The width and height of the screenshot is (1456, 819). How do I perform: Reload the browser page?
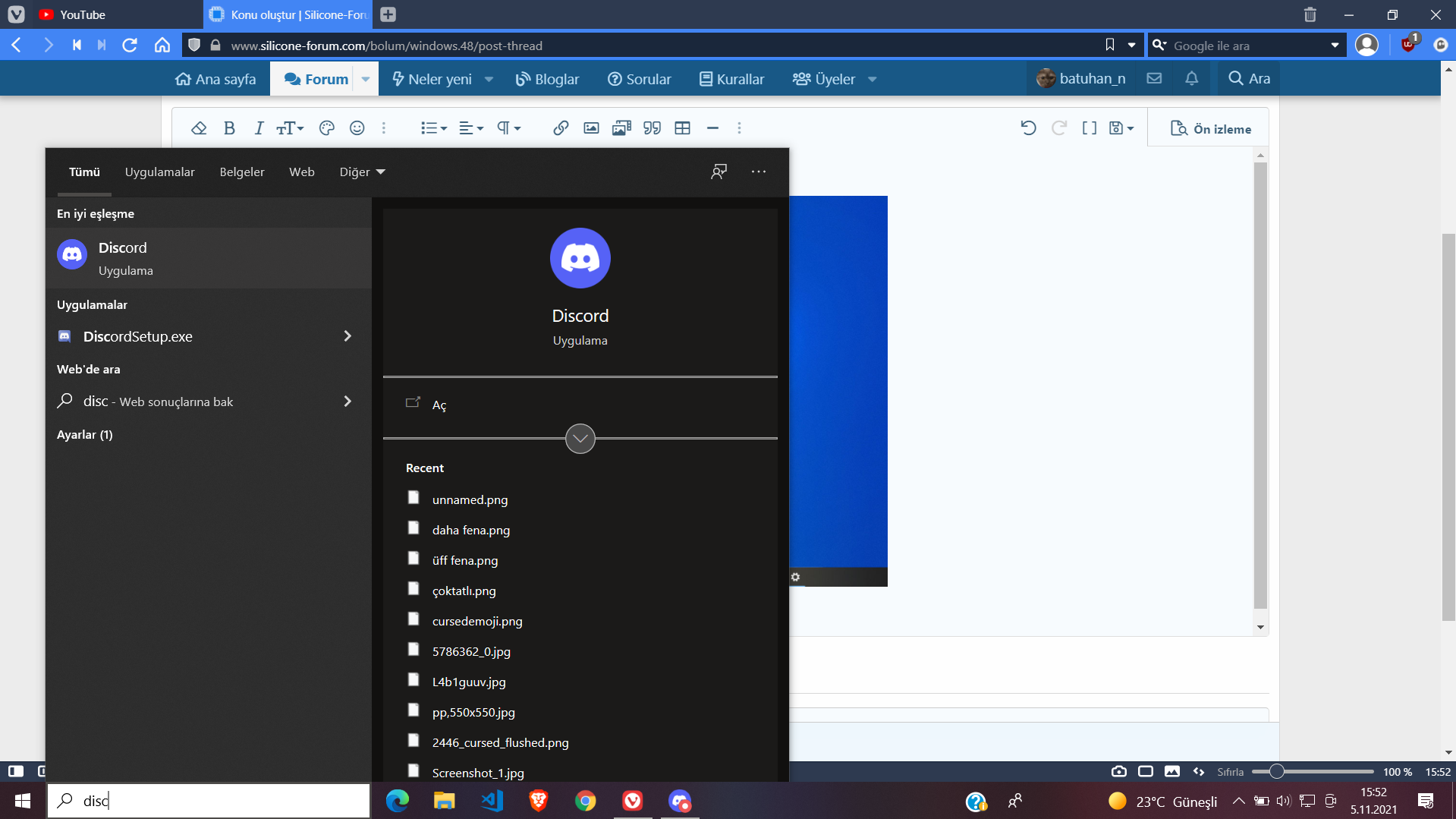pyautogui.click(x=130, y=46)
